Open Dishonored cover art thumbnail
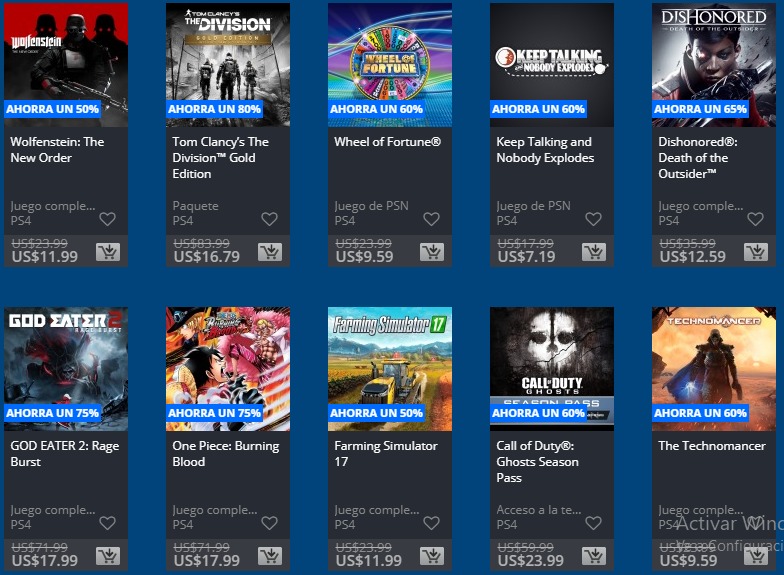This screenshot has height=575, width=784. (714, 65)
